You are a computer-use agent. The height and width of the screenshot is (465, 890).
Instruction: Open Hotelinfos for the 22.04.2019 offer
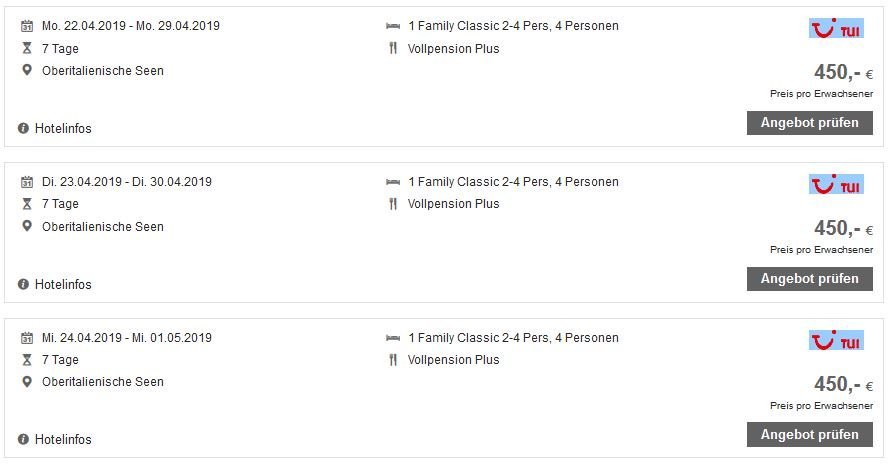63,128
